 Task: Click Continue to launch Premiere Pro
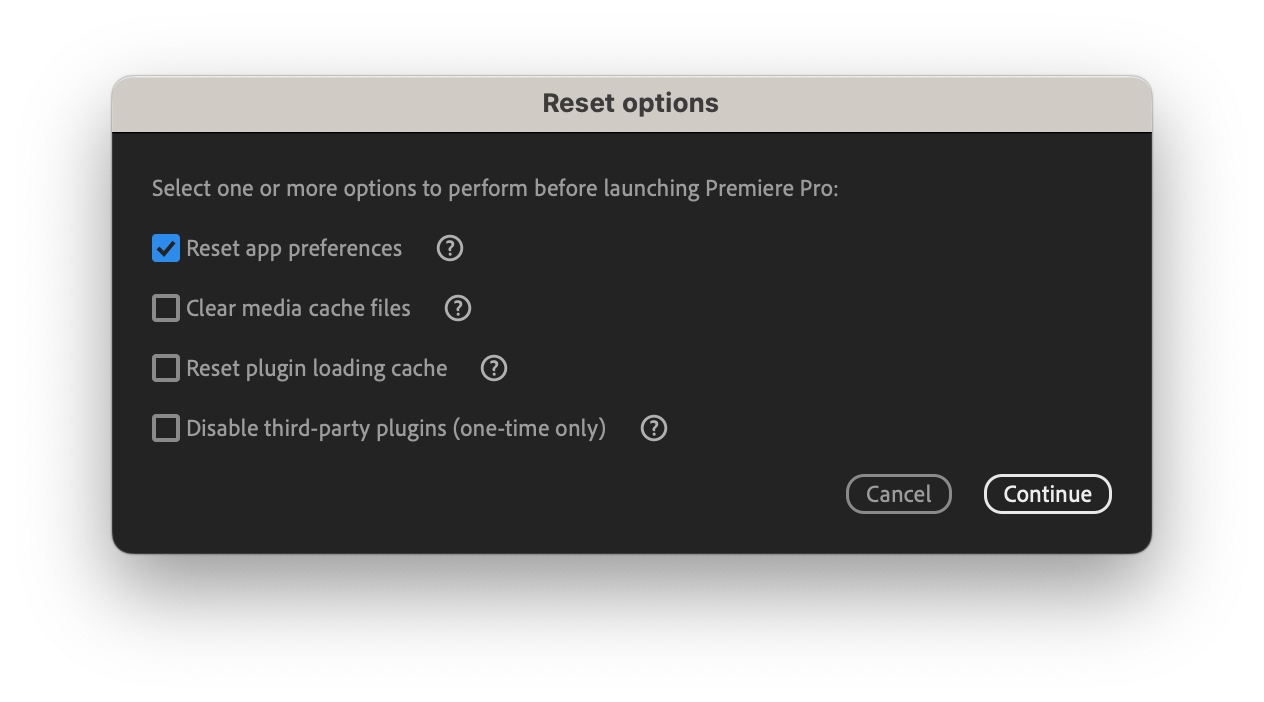click(x=1047, y=494)
